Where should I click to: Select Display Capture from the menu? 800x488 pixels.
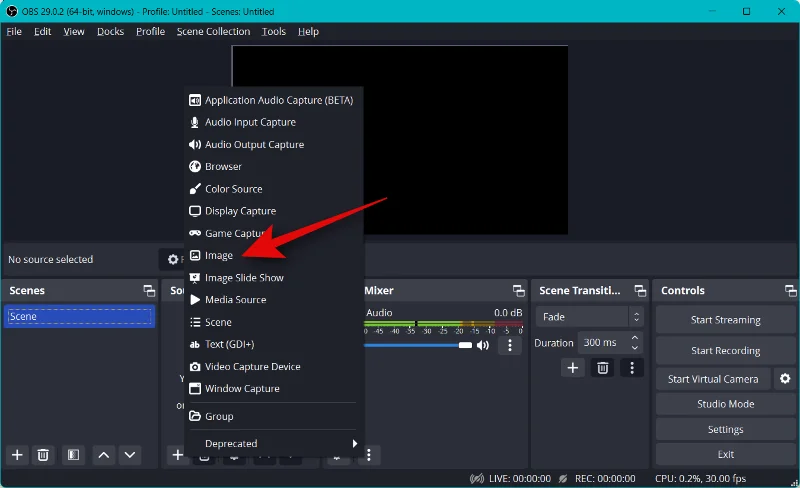pos(273,211)
